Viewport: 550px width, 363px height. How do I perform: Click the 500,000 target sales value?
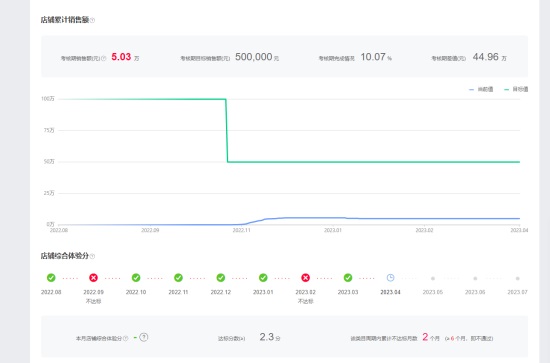[x=254, y=57]
